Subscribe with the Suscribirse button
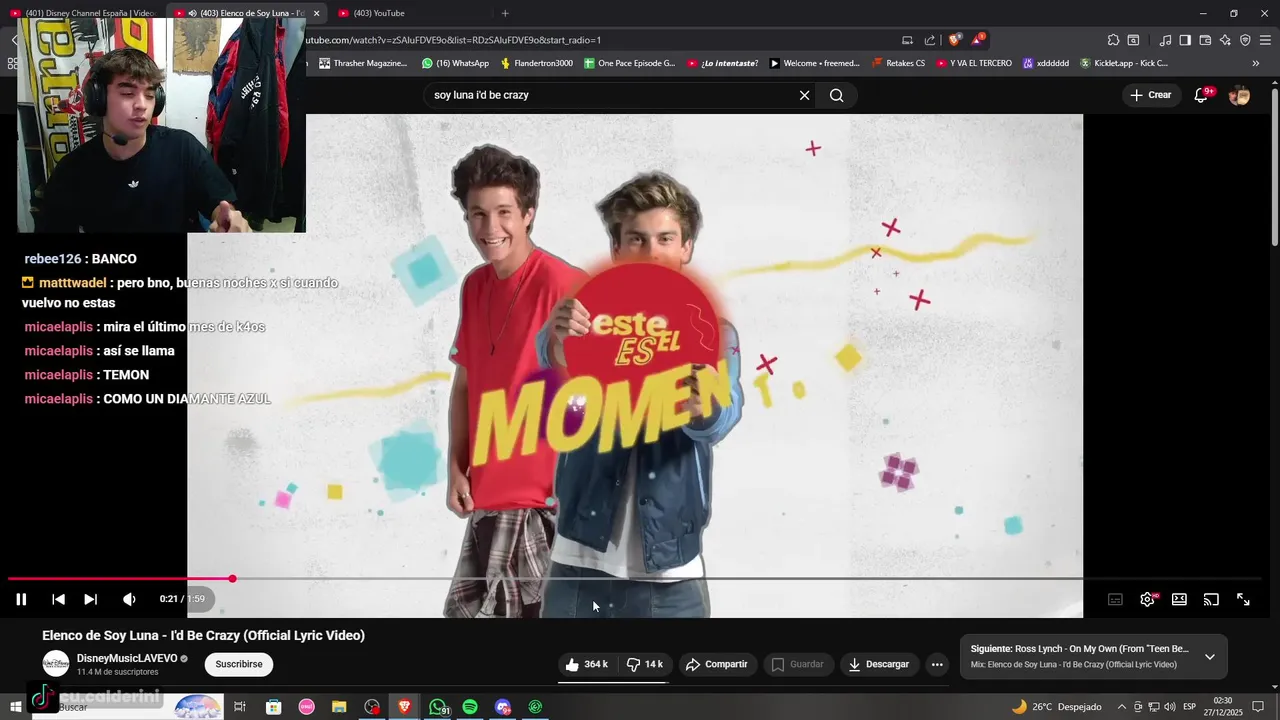The image size is (1280, 720). pos(239,664)
